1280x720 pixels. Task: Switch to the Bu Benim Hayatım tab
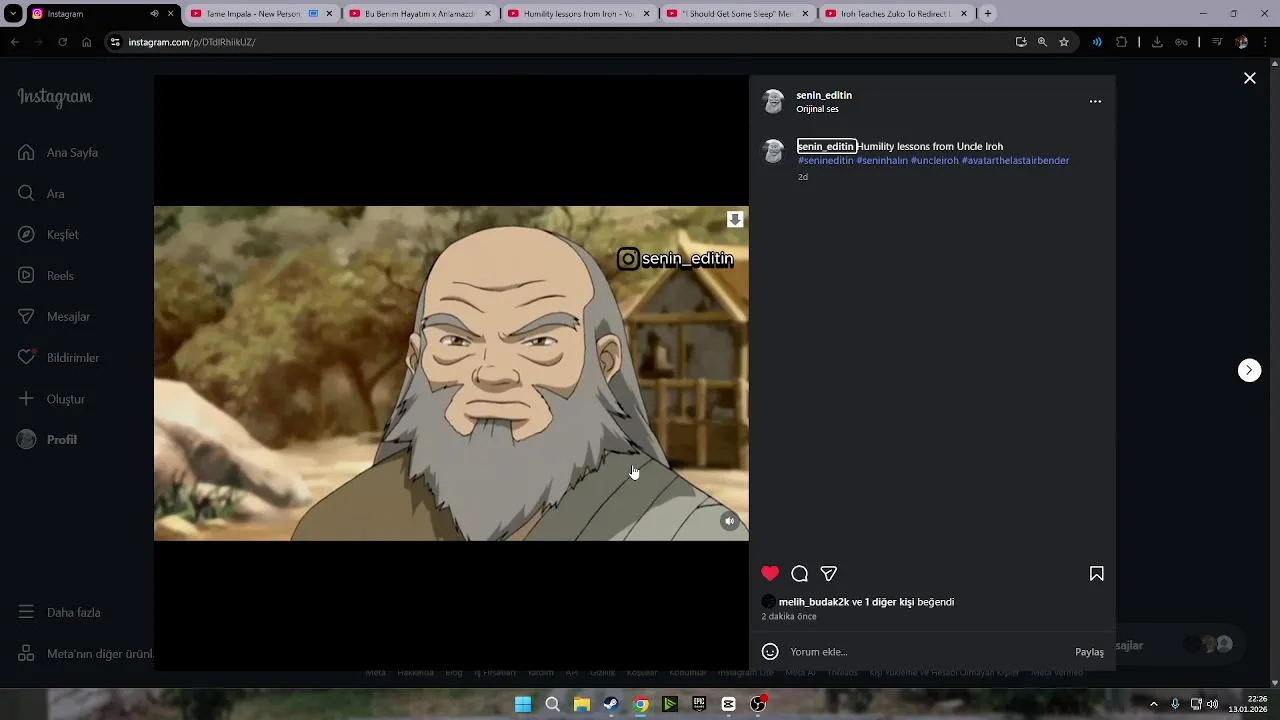point(420,14)
